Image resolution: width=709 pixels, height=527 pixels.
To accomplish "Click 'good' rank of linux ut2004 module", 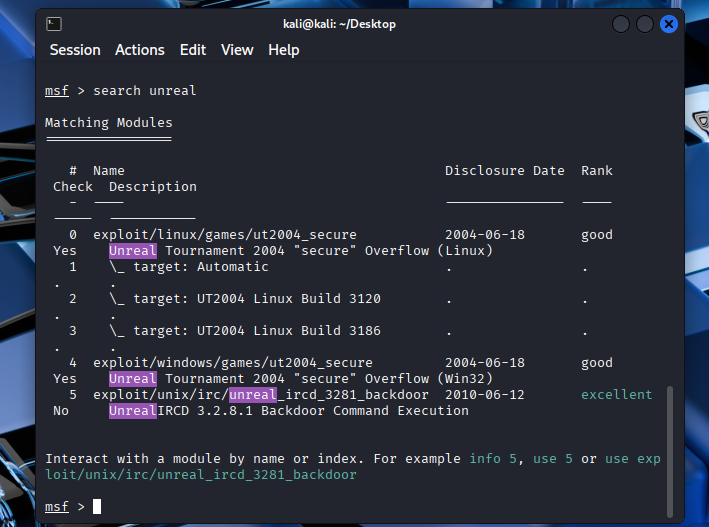I will pyautogui.click(x=597, y=235).
